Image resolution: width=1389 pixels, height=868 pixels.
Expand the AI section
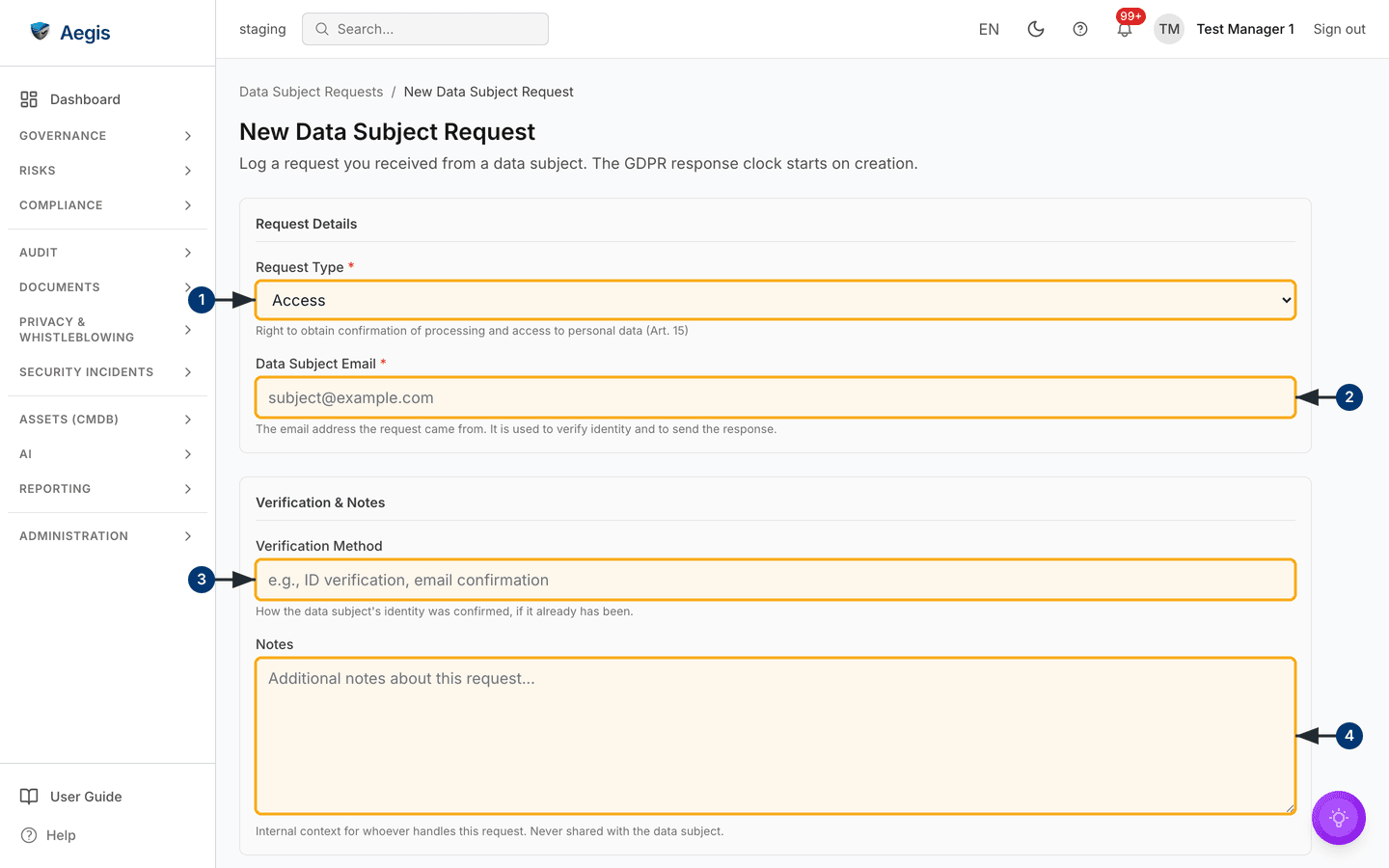[x=107, y=454]
